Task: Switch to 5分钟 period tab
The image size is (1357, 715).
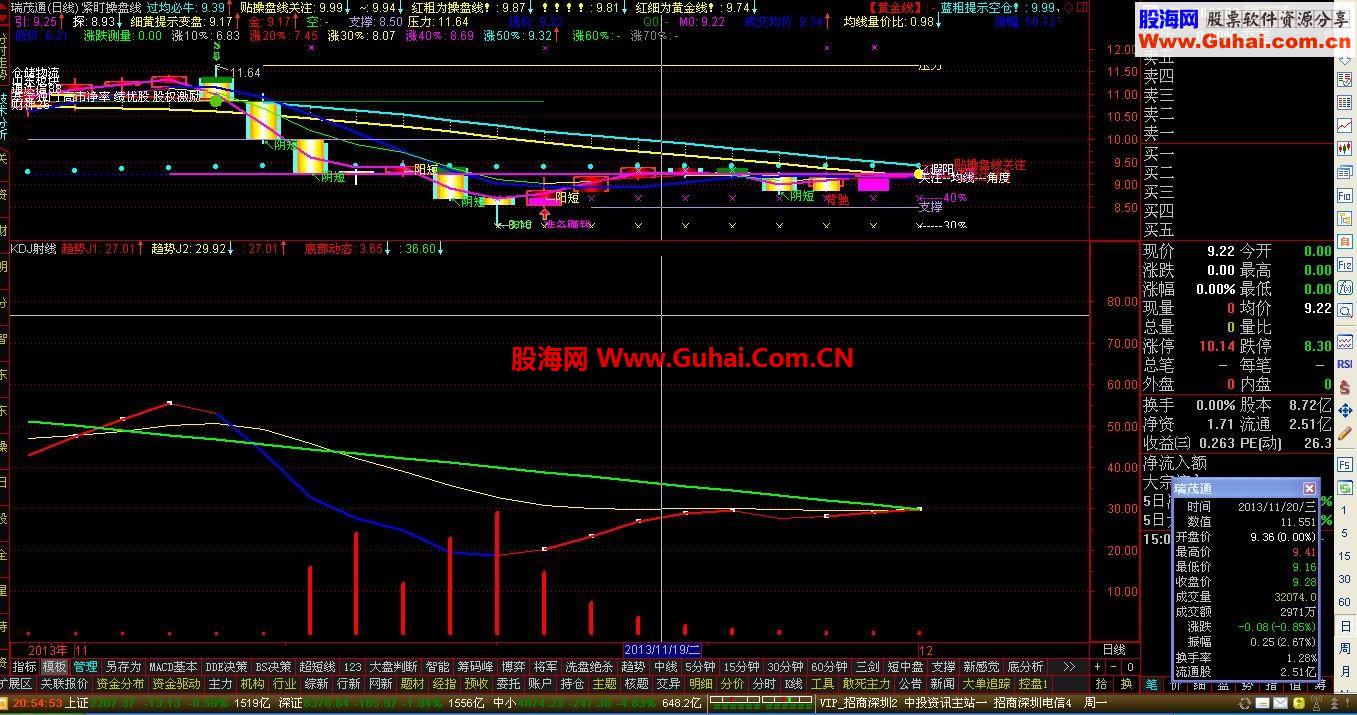Action: 700,666
